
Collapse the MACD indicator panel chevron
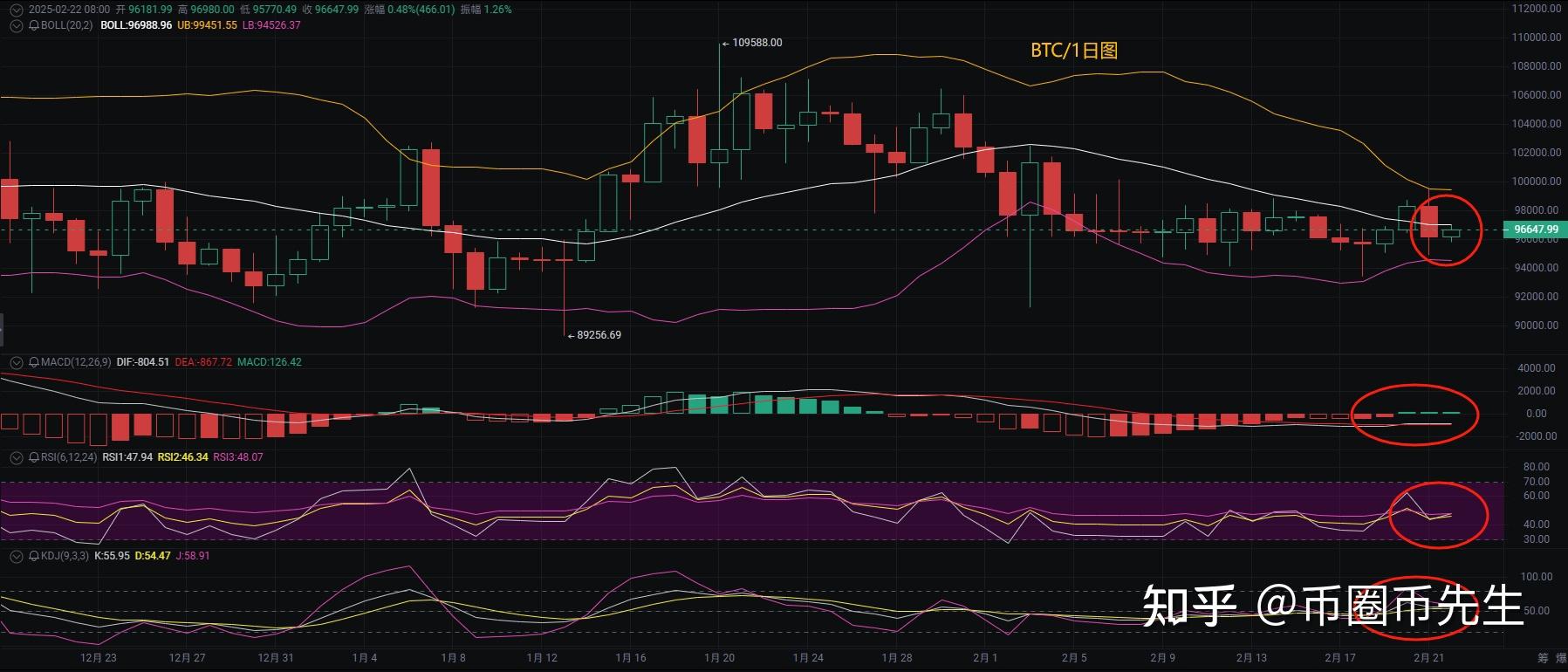[x=15, y=362]
